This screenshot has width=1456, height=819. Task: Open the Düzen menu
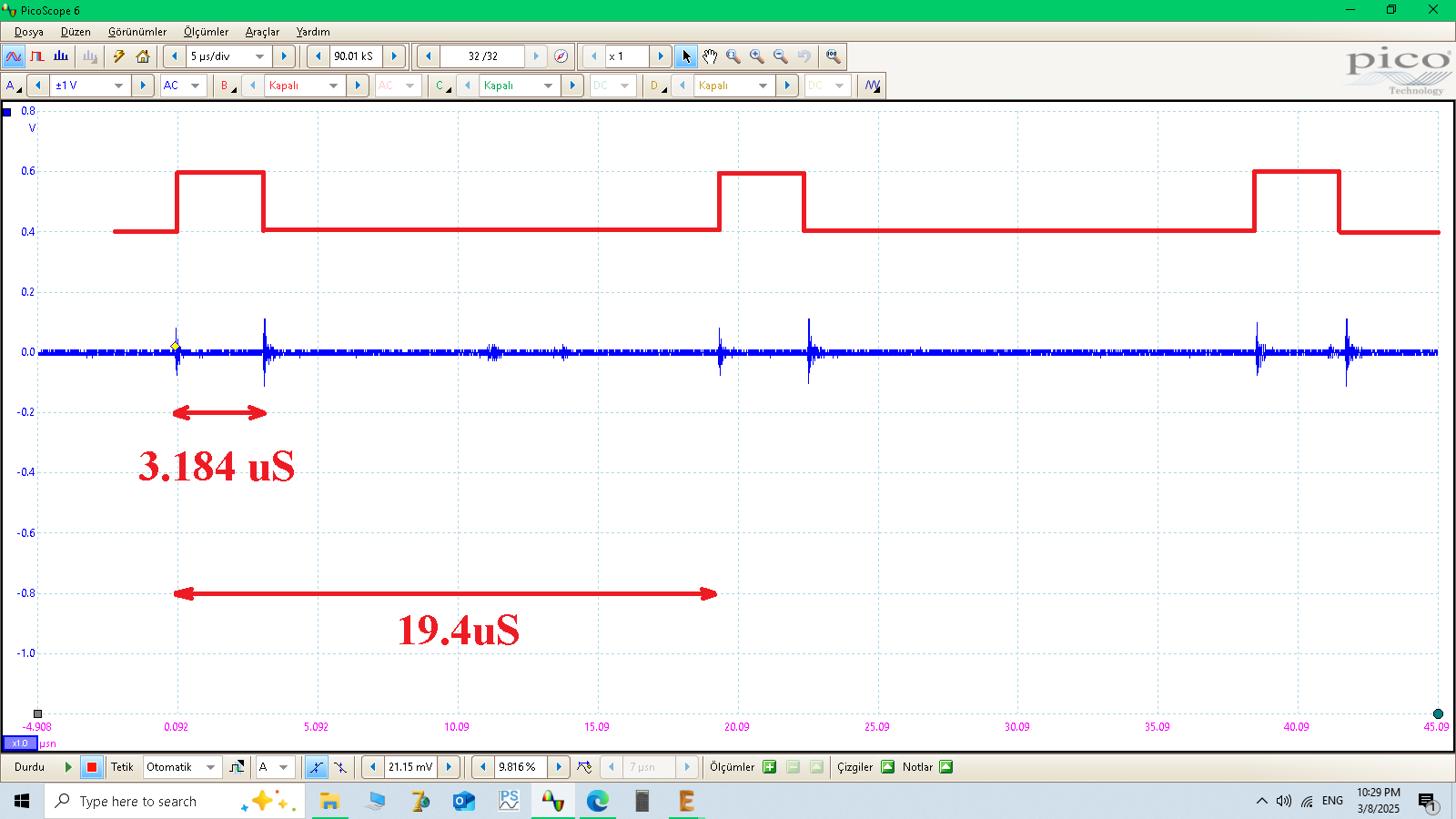pos(76,32)
